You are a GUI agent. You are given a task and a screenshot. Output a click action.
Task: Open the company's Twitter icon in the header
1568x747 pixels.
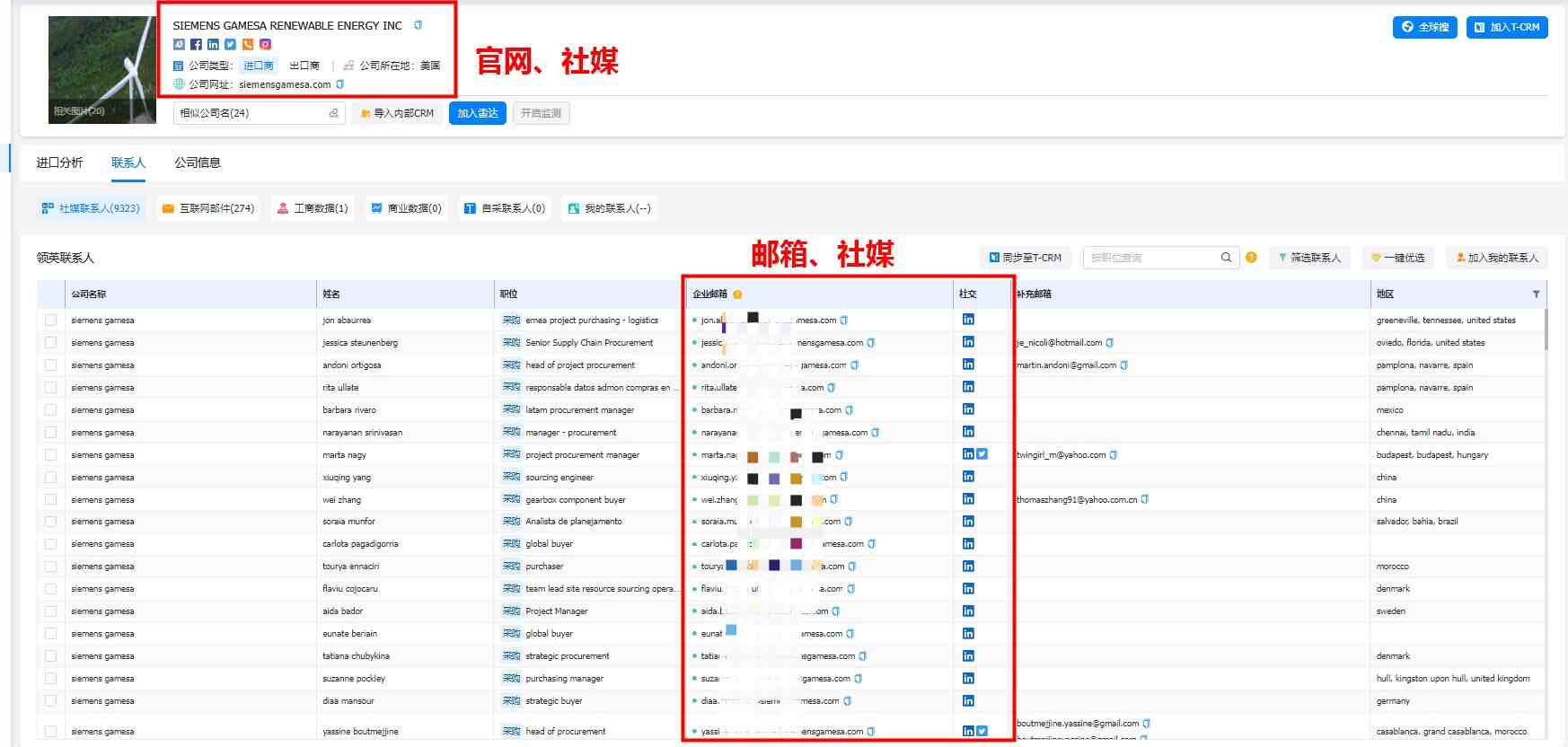230,44
